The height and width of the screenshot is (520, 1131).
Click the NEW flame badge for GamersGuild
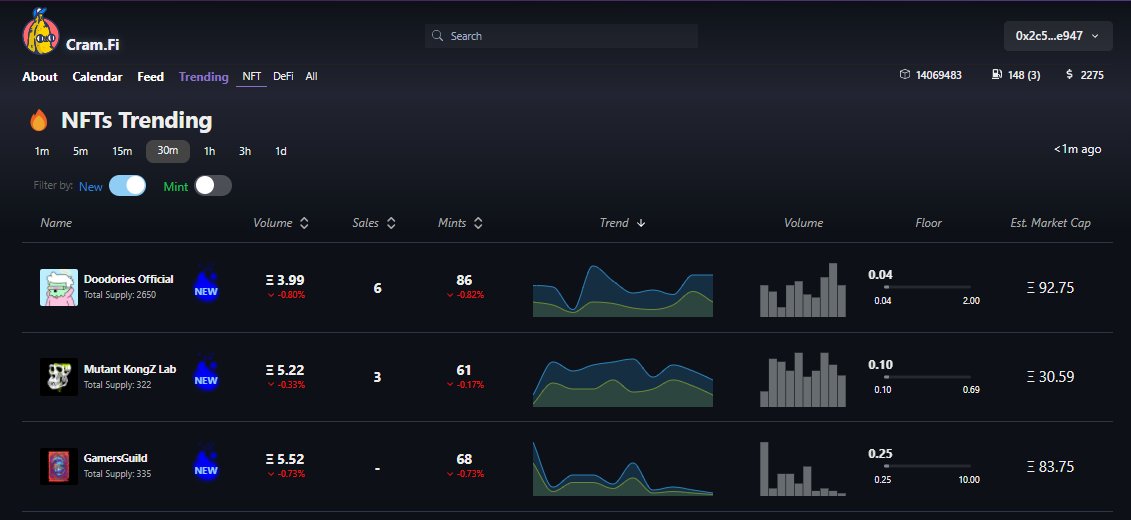click(x=206, y=464)
